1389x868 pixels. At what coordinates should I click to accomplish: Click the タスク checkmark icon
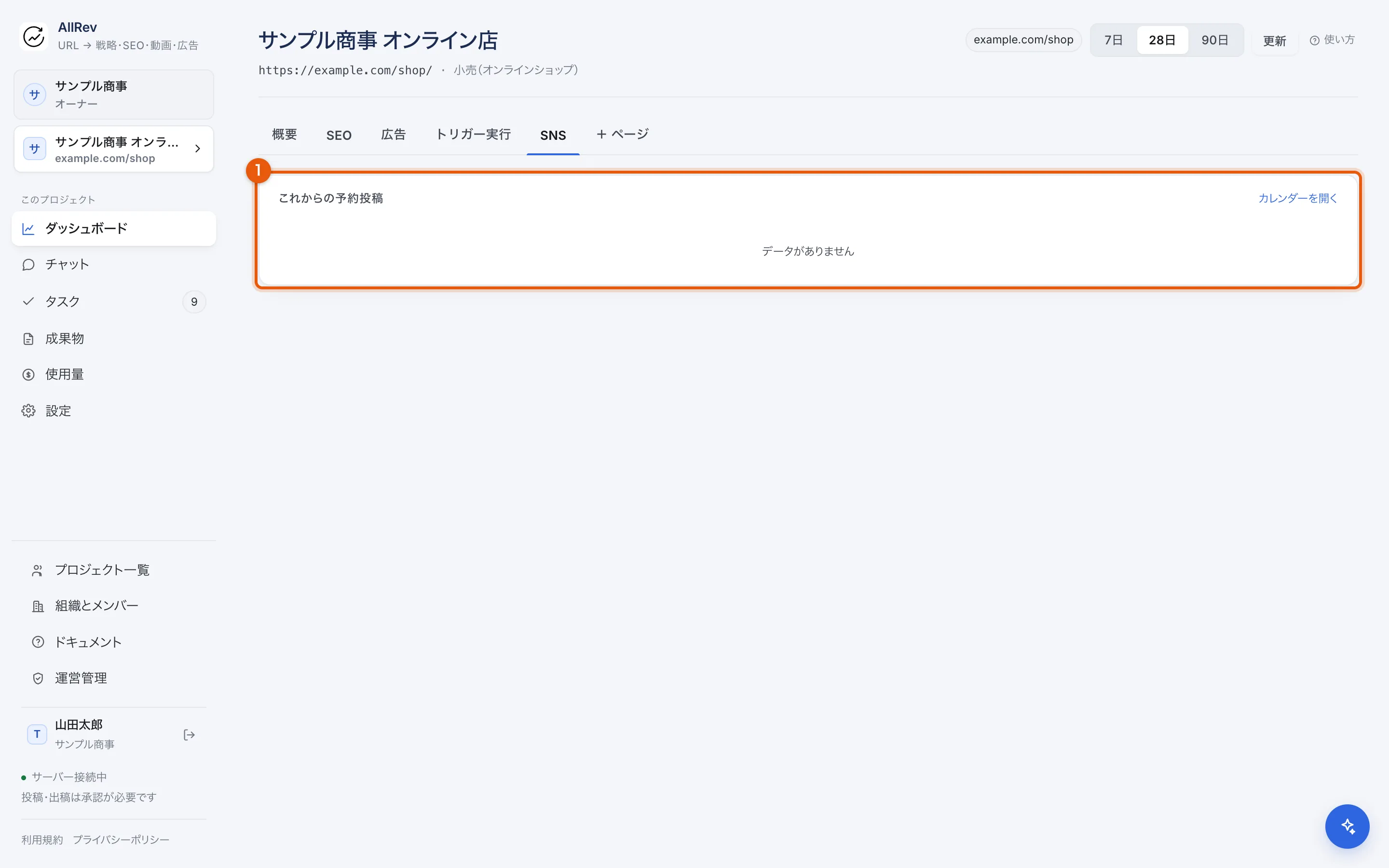(x=28, y=301)
